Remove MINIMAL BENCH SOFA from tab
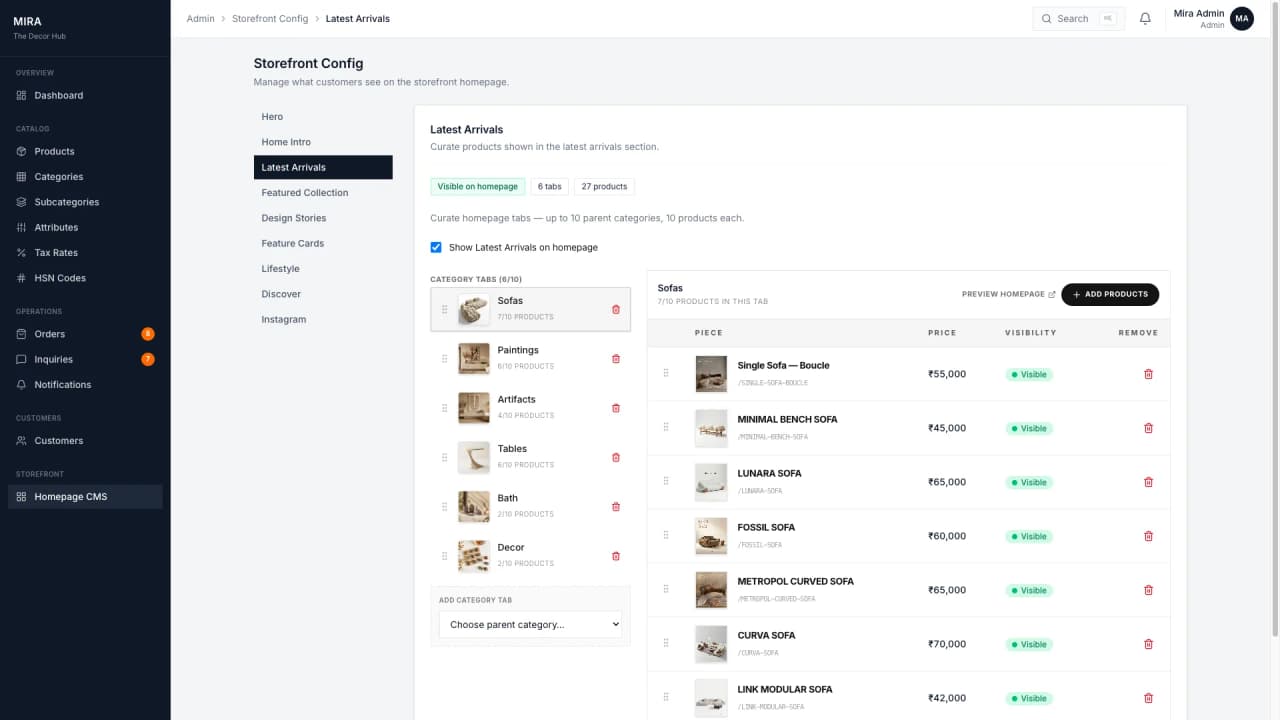Viewport: 1280px width, 720px height. tap(1148, 428)
